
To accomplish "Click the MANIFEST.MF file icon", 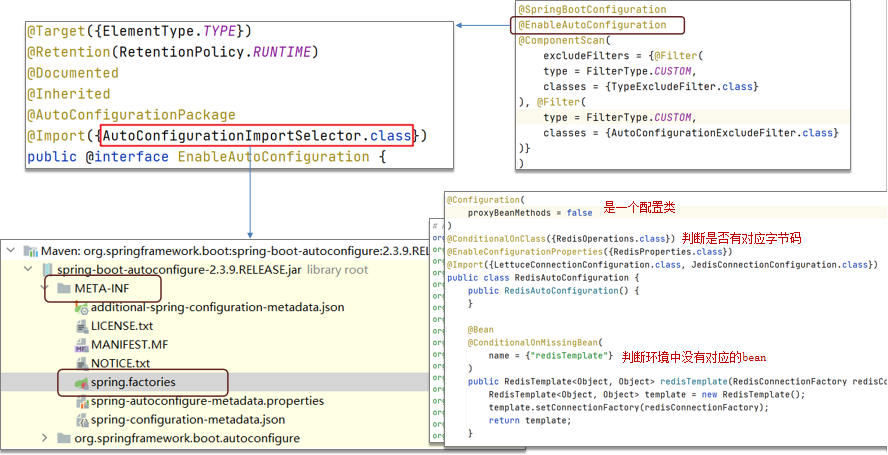I will pyautogui.click(x=82, y=345).
